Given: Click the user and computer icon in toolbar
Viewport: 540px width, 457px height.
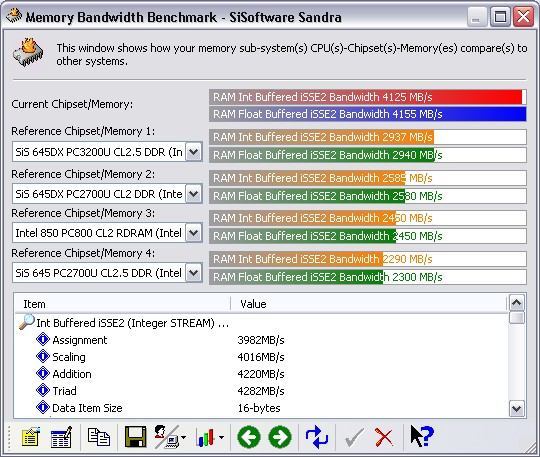Looking at the screenshot, I should [x=167, y=437].
